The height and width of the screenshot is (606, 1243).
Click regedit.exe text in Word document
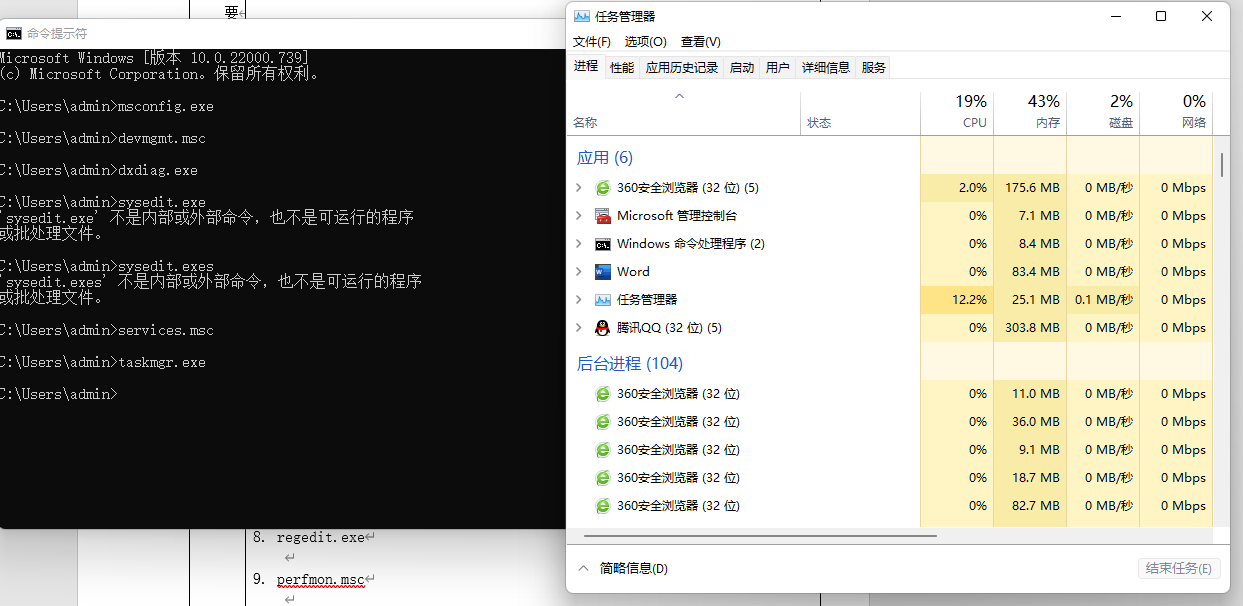[321, 537]
